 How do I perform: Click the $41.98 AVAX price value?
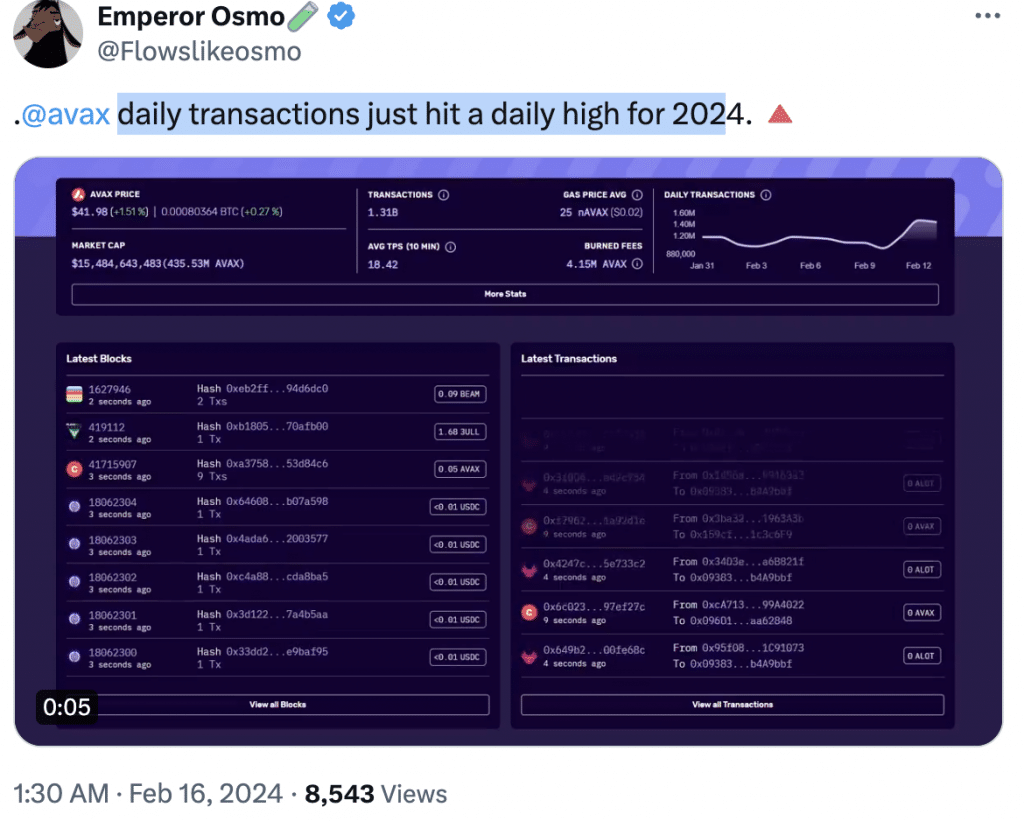(89, 212)
